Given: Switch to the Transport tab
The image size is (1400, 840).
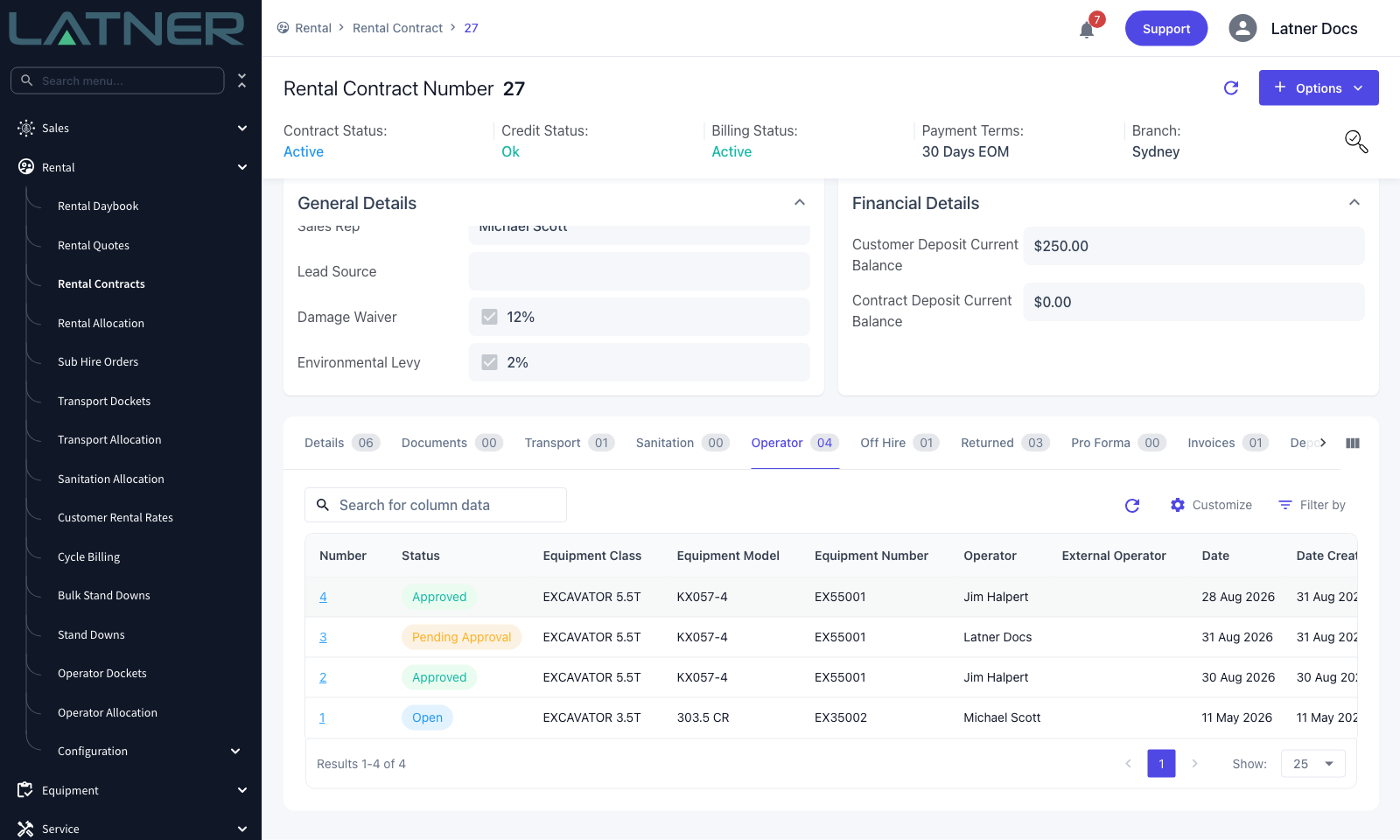Looking at the screenshot, I should point(570,443).
